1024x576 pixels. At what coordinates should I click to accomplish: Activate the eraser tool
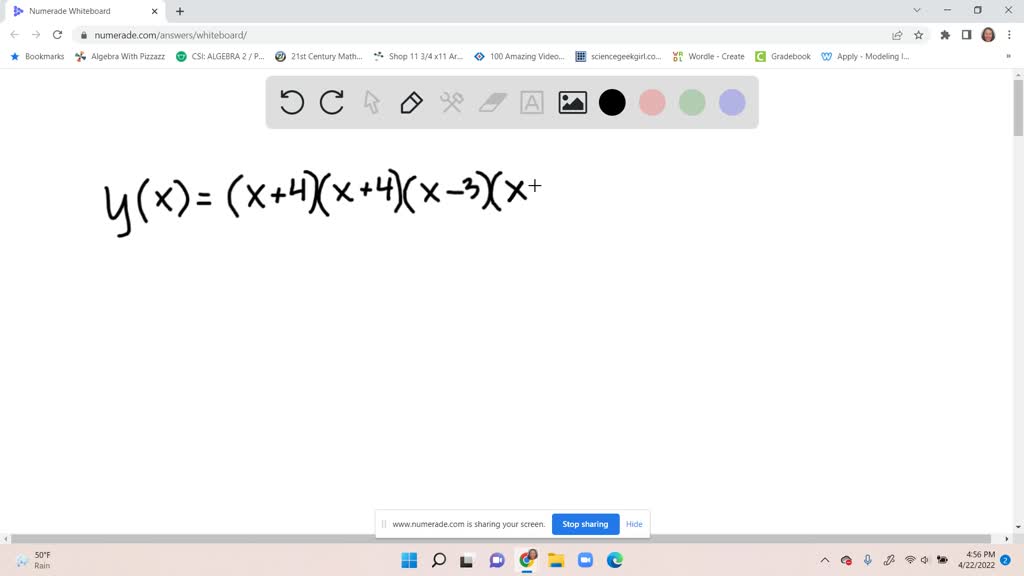(492, 102)
